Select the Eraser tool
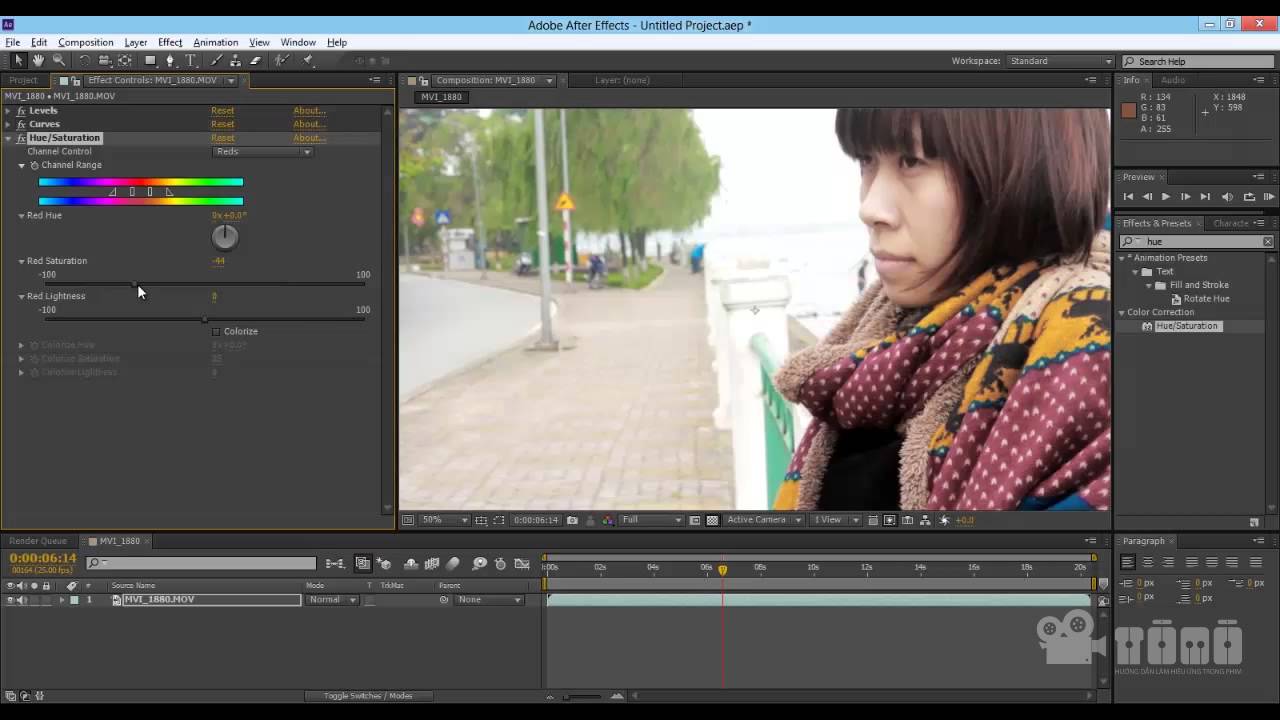This screenshot has width=1280, height=720. click(256, 60)
